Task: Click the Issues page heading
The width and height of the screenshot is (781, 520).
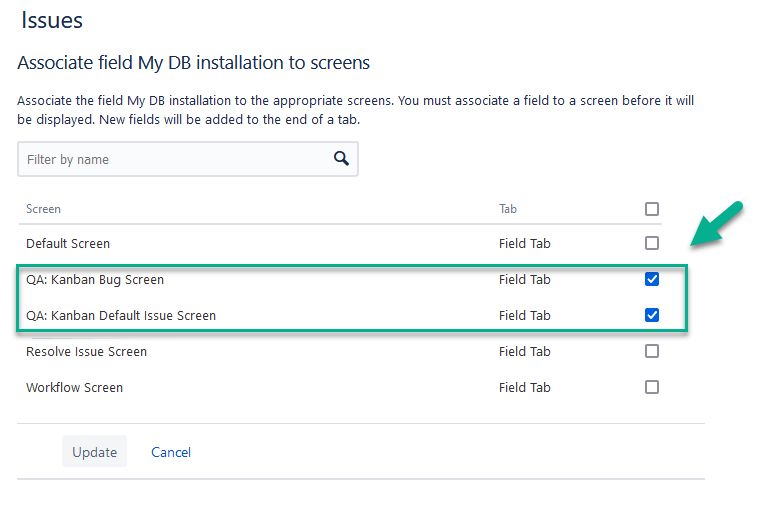Action: tap(52, 20)
